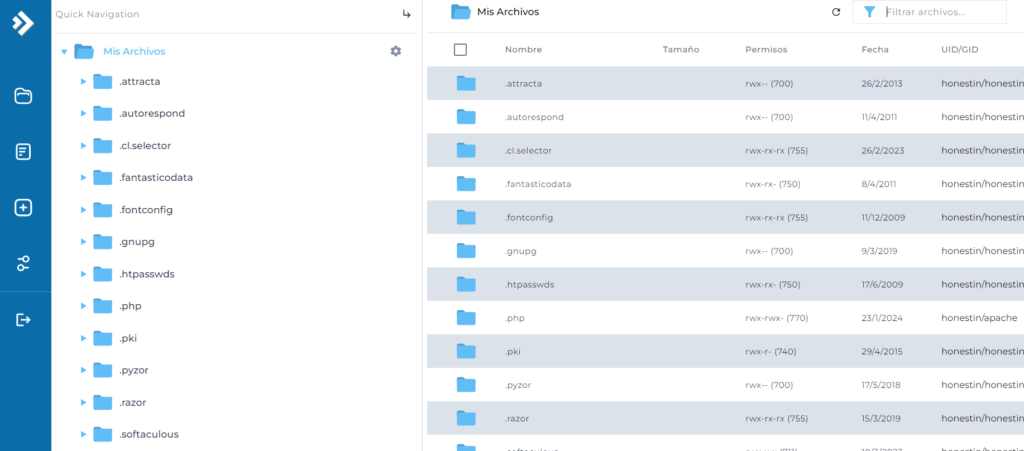
Task: Click the logout sidebar icon
Action: coord(23,320)
